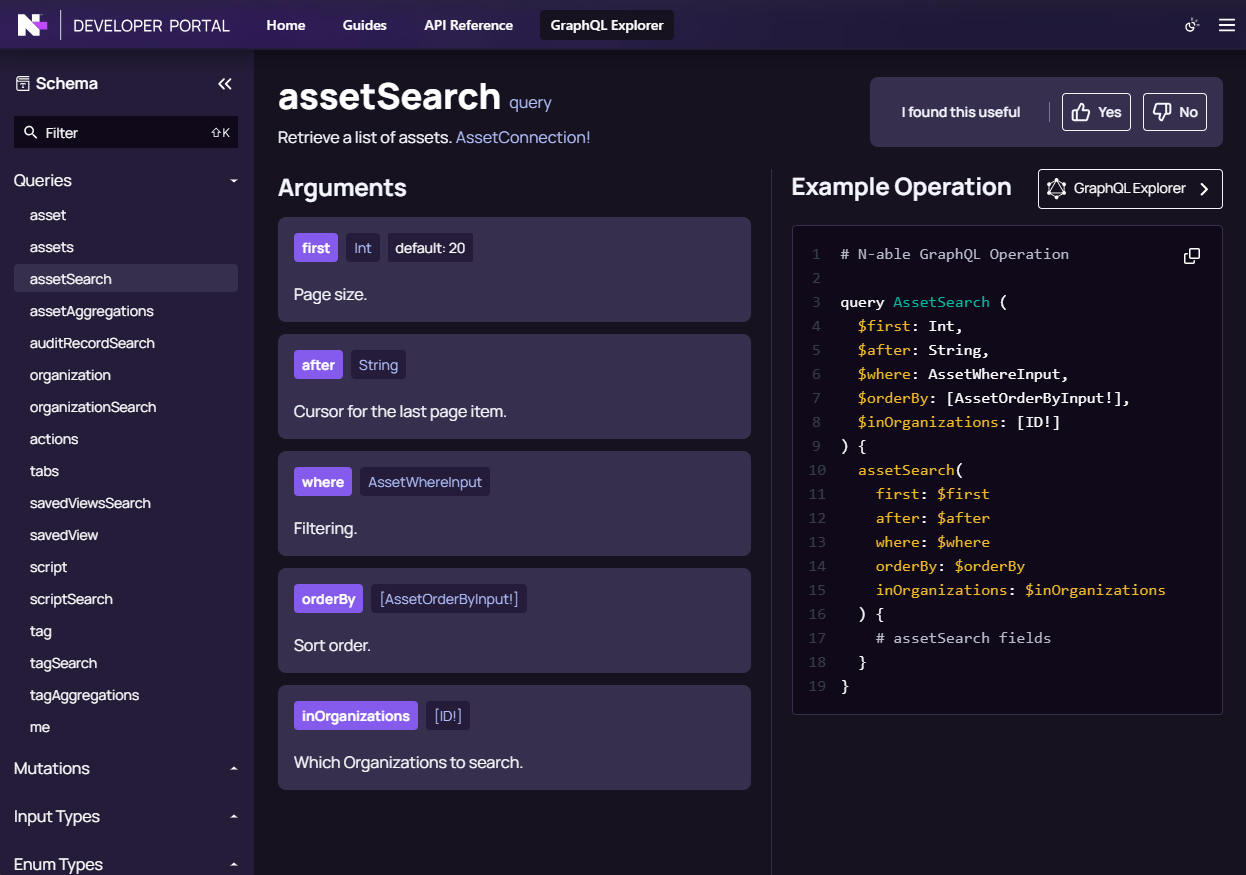Screen dimensions: 1246x875
Task: Open the hamburger menu icon
Action: tap(1227, 25)
